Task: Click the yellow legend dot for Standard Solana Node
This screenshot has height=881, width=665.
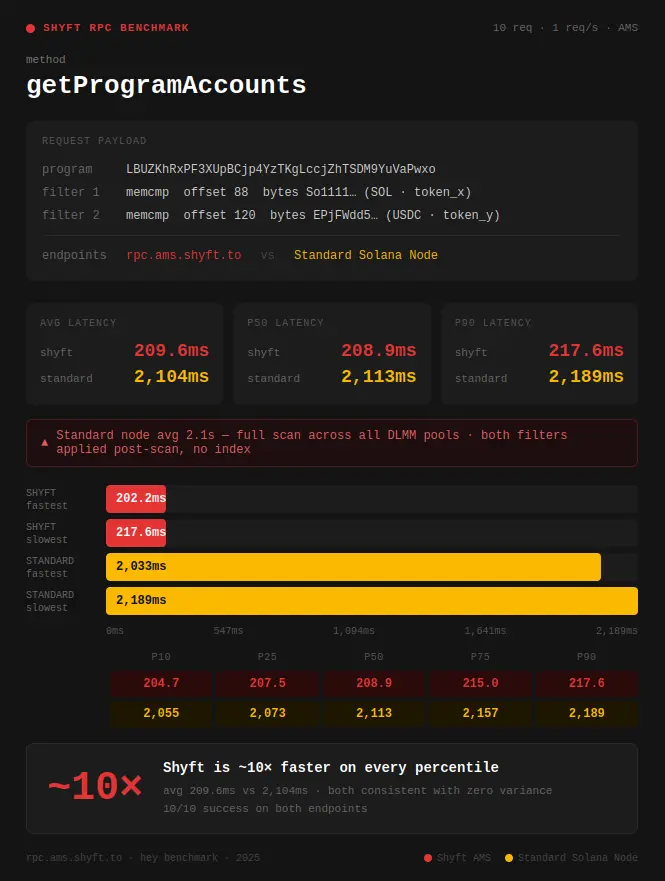Action: click(509, 858)
